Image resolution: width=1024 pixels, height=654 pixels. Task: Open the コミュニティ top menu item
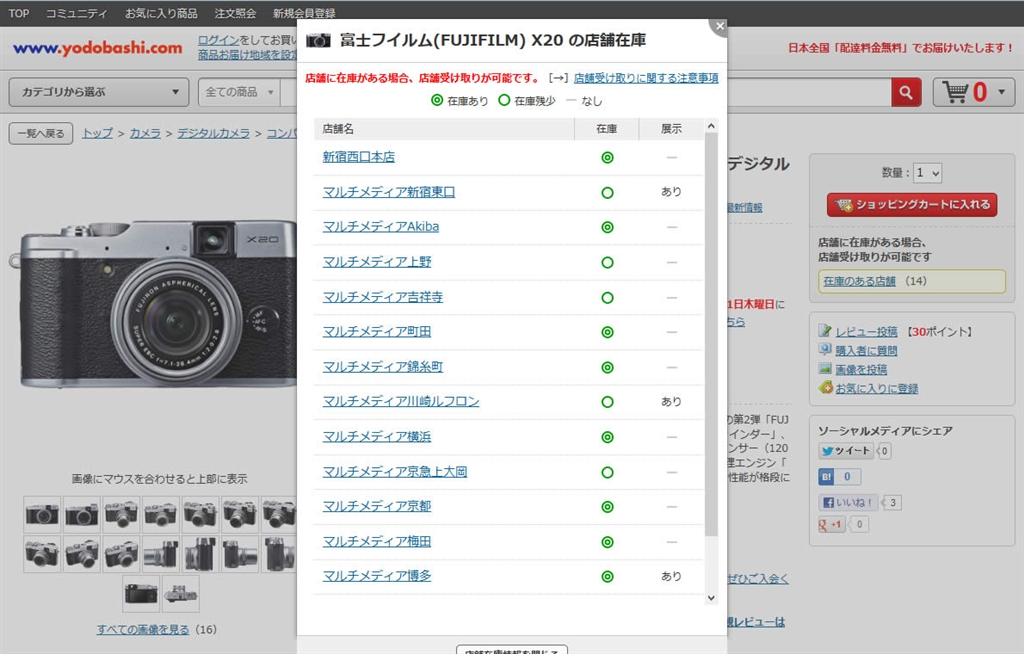[76, 13]
